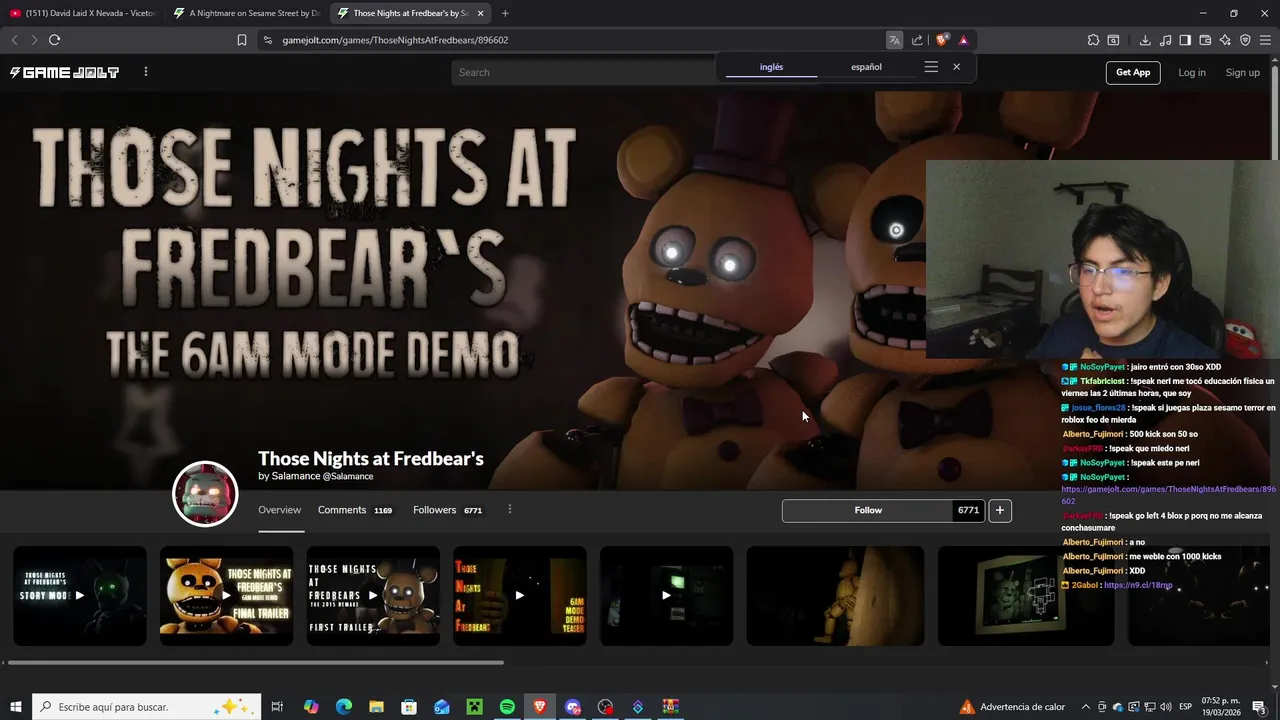Close the translate popup

(956, 67)
